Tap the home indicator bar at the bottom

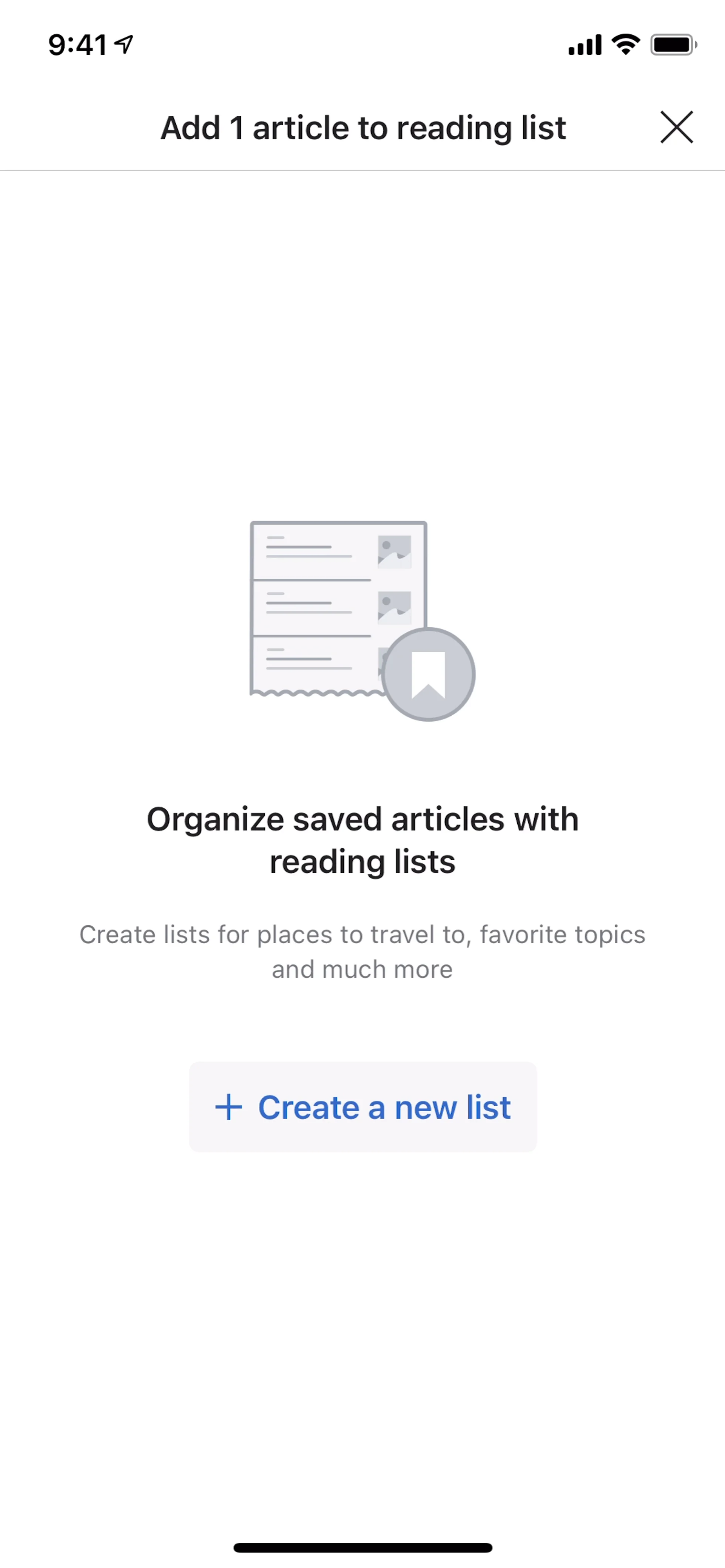[x=363, y=1547]
